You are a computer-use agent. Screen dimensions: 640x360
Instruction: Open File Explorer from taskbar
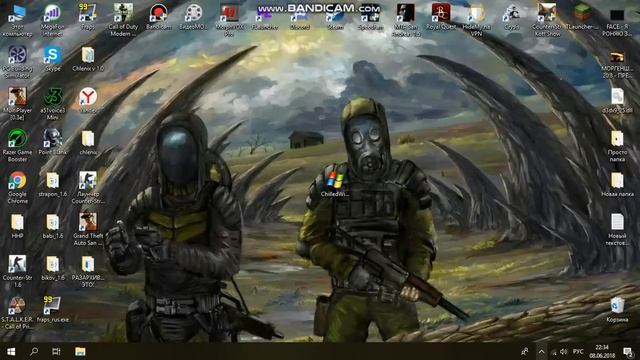tap(80, 351)
